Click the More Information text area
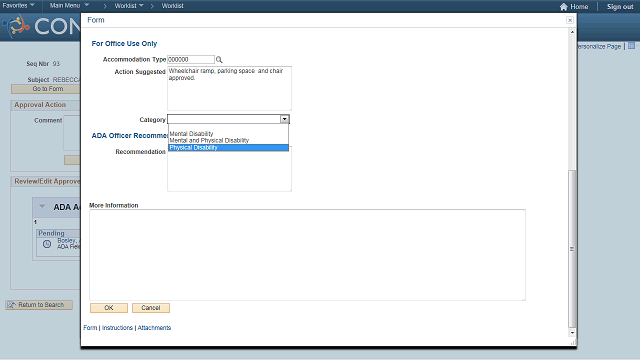640x360 pixels. pyautogui.click(x=307, y=255)
